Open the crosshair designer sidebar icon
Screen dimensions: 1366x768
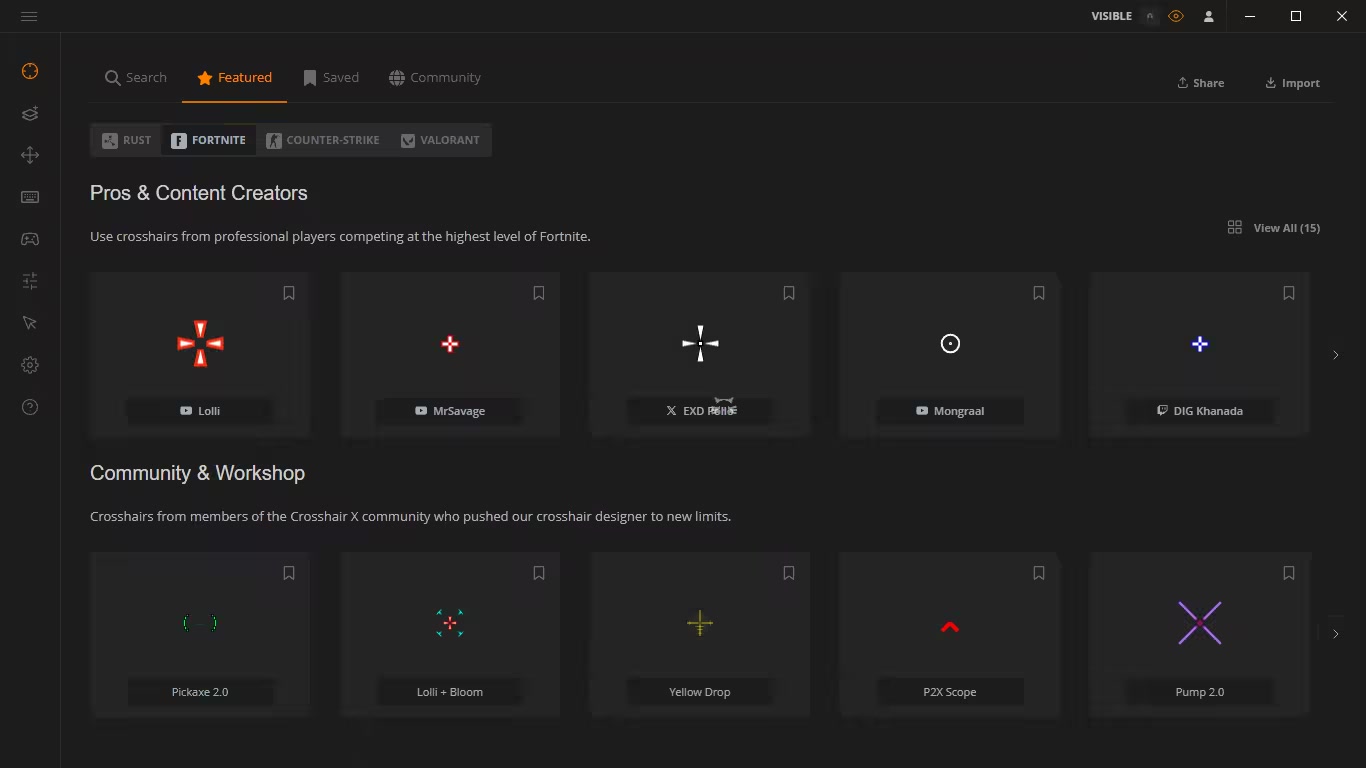(x=30, y=71)
